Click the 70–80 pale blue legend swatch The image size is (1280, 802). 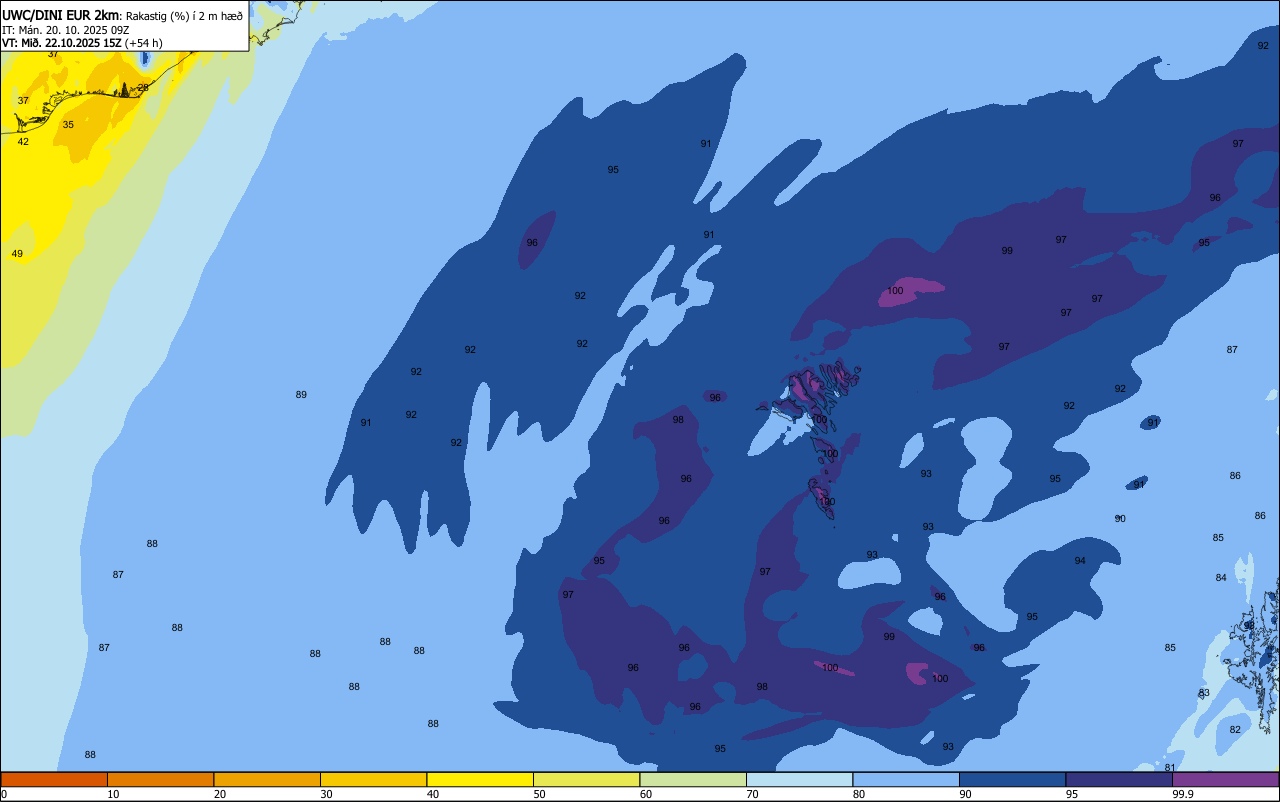point(799,779)
